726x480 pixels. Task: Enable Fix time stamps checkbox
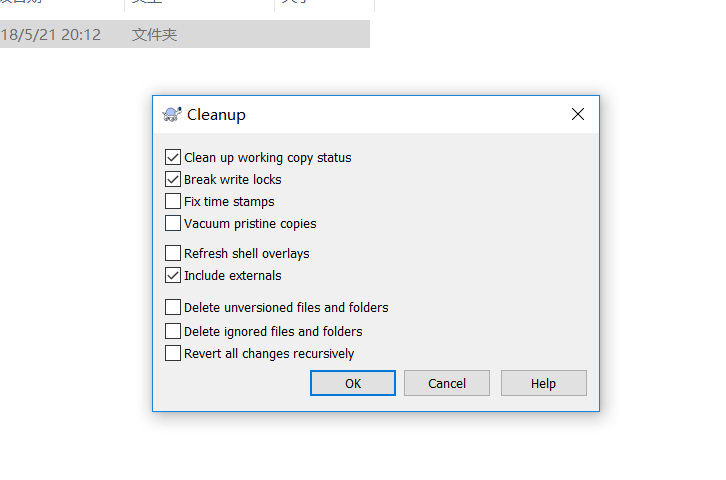point(173,201)
